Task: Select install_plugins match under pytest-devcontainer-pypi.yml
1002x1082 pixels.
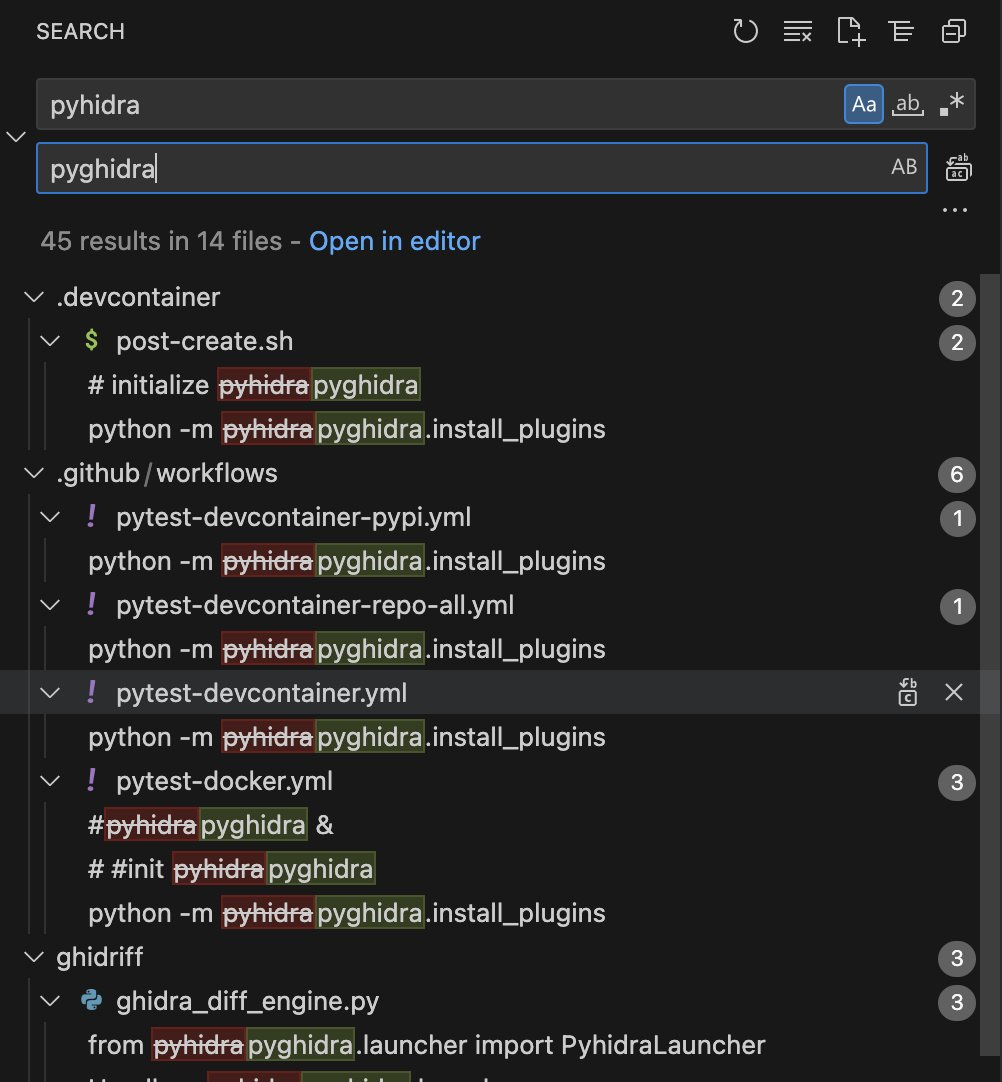Action: click(346, 561)
